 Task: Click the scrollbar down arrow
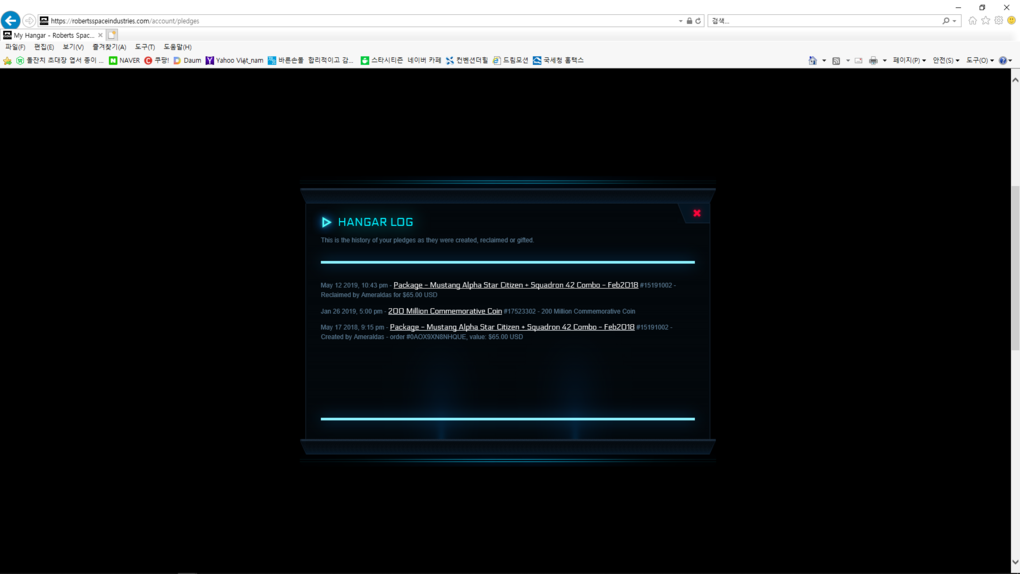tap(1015, 562)
